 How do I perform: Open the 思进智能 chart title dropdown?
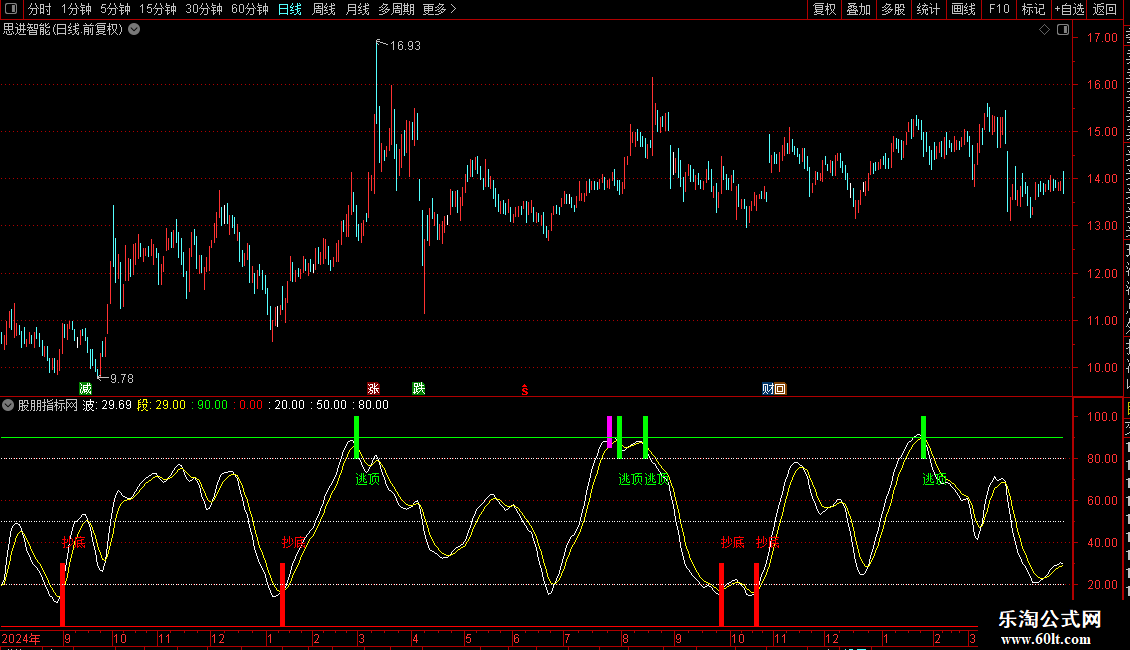point(134,30)
